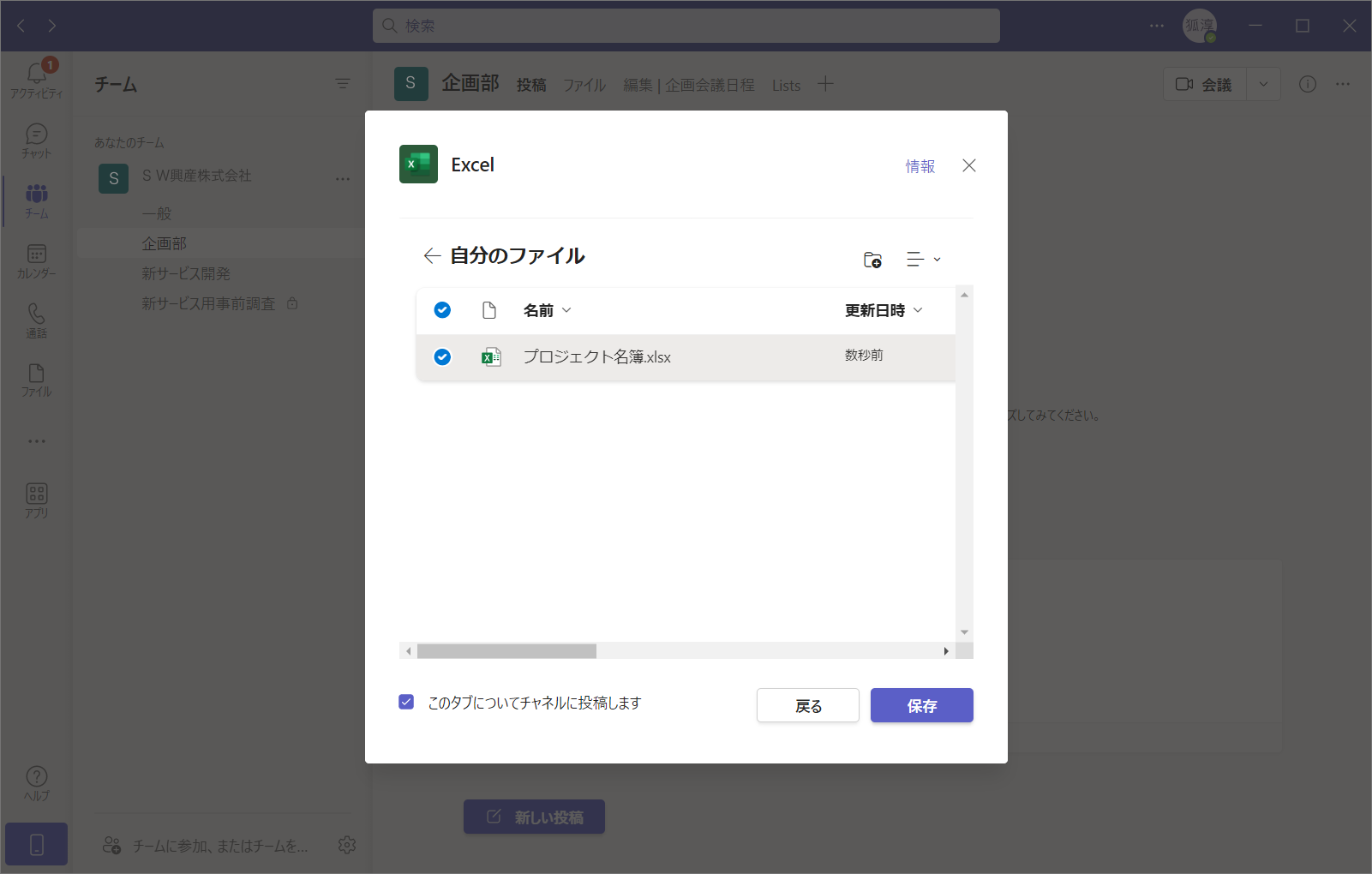Expand the 更新日時 column sort dropdown
The width and height of the screenshot is (1372, 874).
pos(918,310)
